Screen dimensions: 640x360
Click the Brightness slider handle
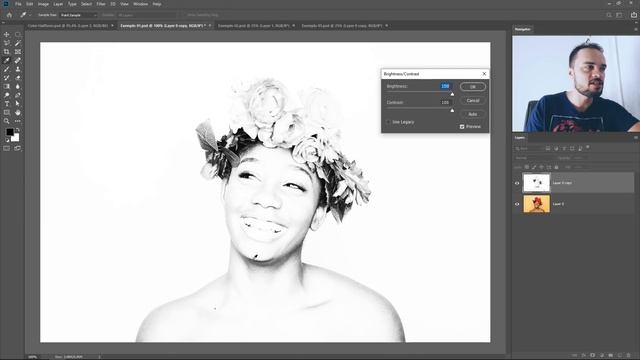click(x=452, y=94)
